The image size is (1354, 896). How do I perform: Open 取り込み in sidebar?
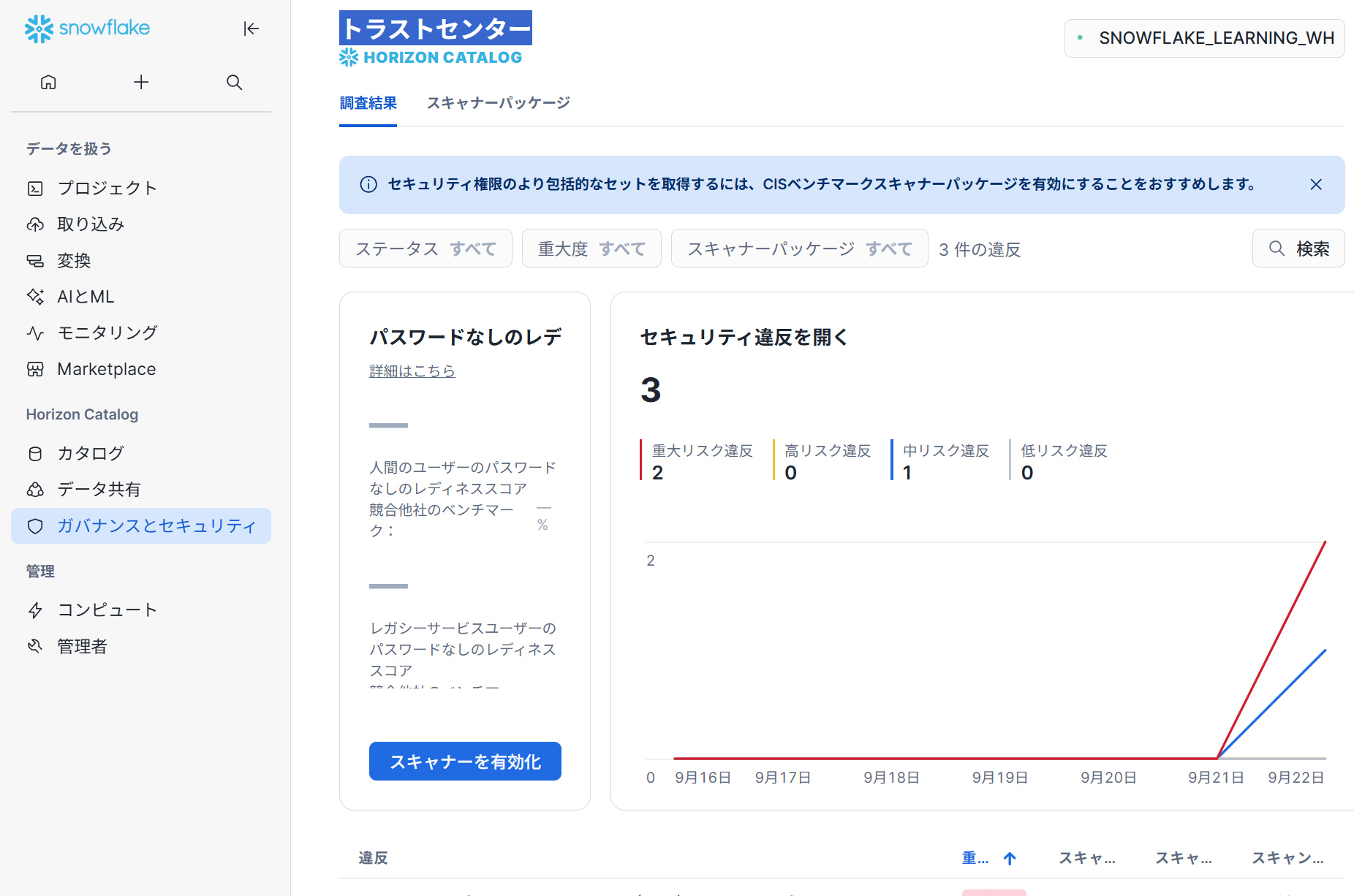[141, 224]
